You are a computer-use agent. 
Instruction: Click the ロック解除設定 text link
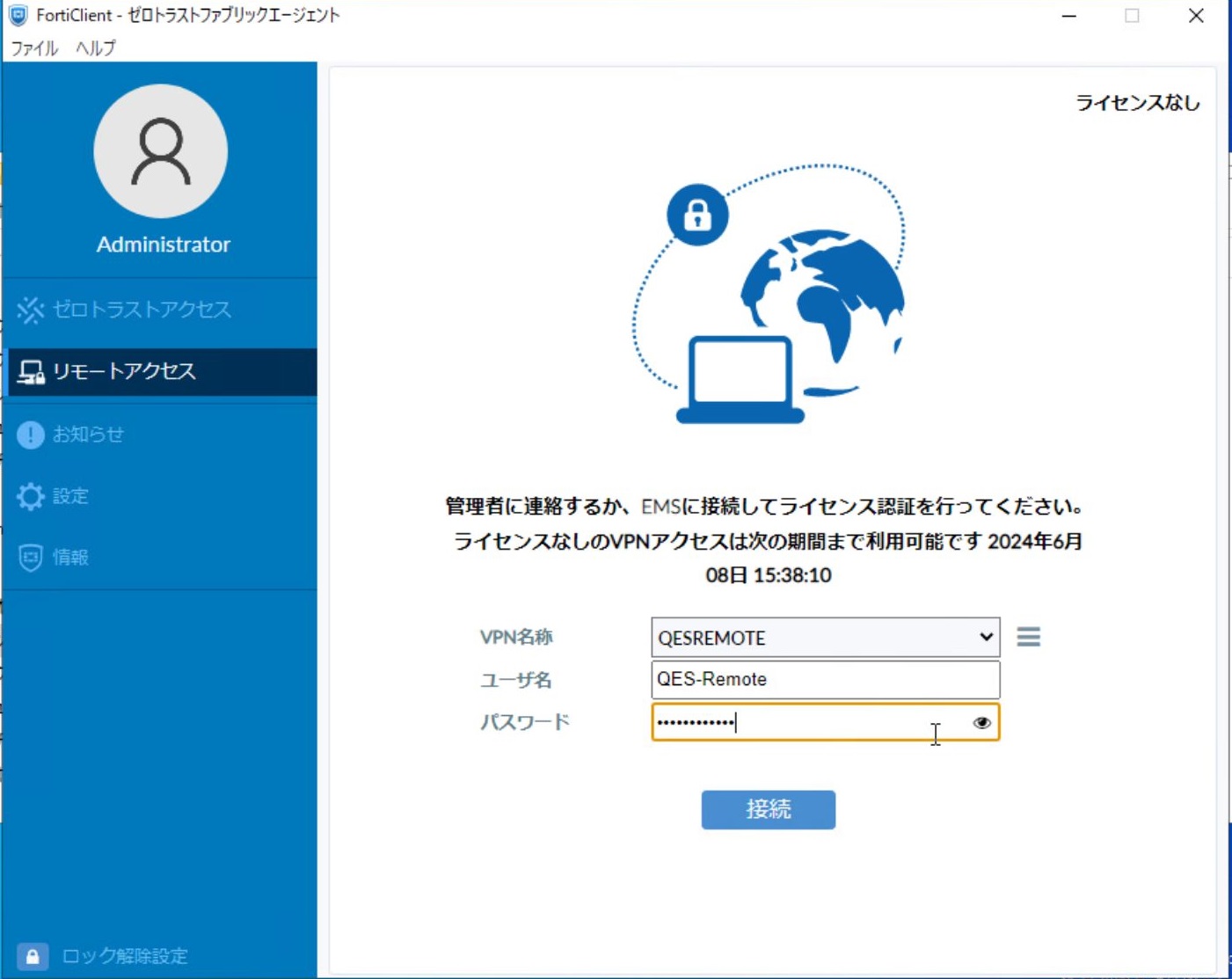125,956
